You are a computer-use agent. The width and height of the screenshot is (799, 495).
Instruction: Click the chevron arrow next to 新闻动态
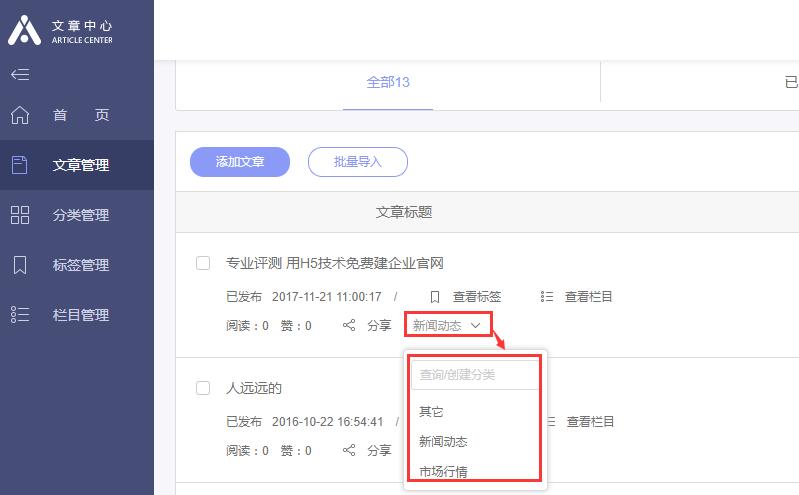click(x=475, y=325)
